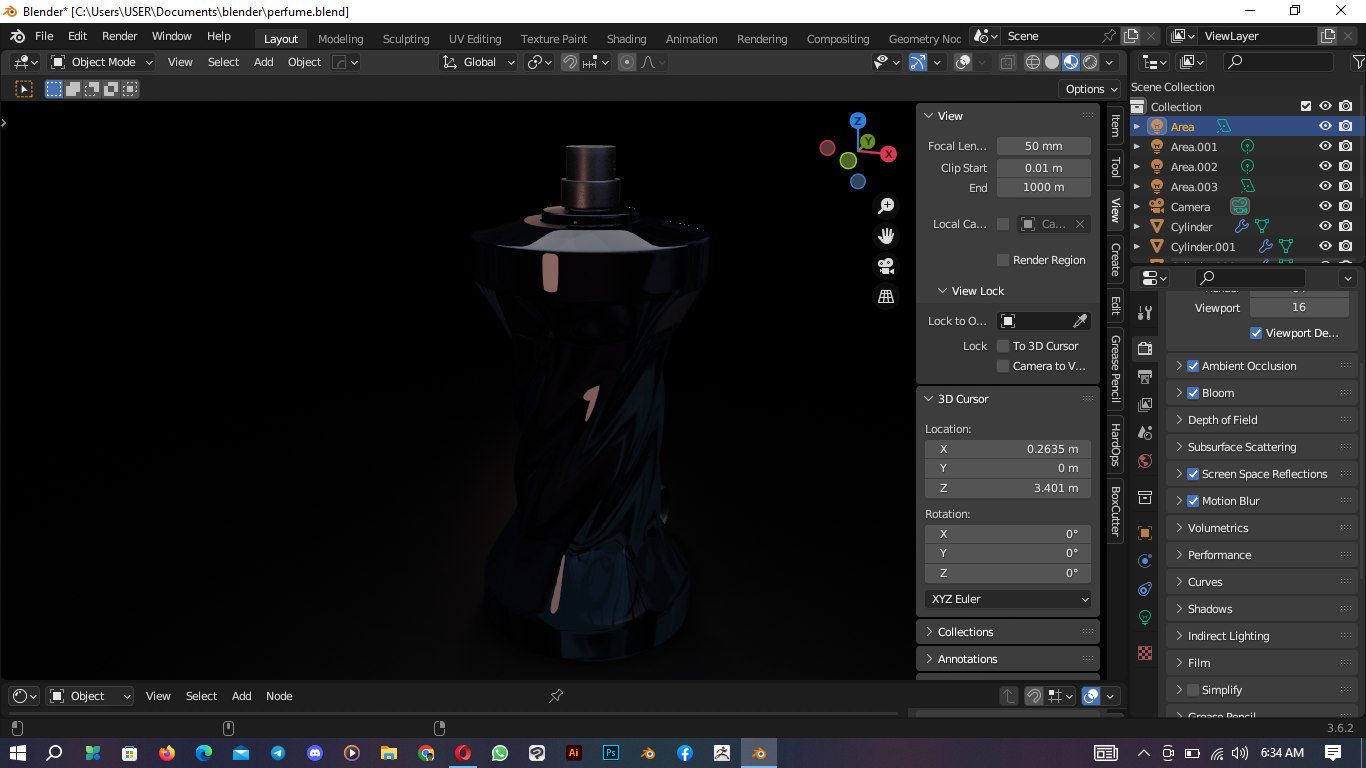Switch to the Modeling workspace tab
The width and height of the screenshot is (1366, 768).
click(340, 39)
